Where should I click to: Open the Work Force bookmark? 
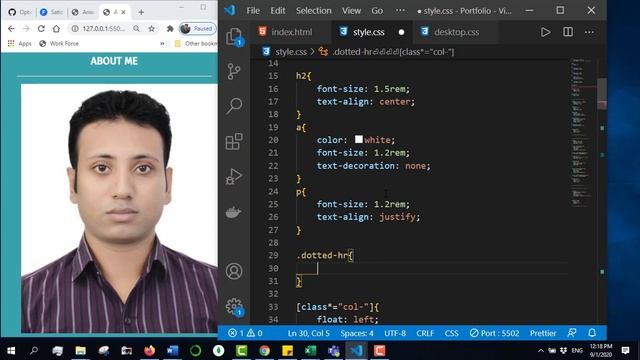coord(59,43)
